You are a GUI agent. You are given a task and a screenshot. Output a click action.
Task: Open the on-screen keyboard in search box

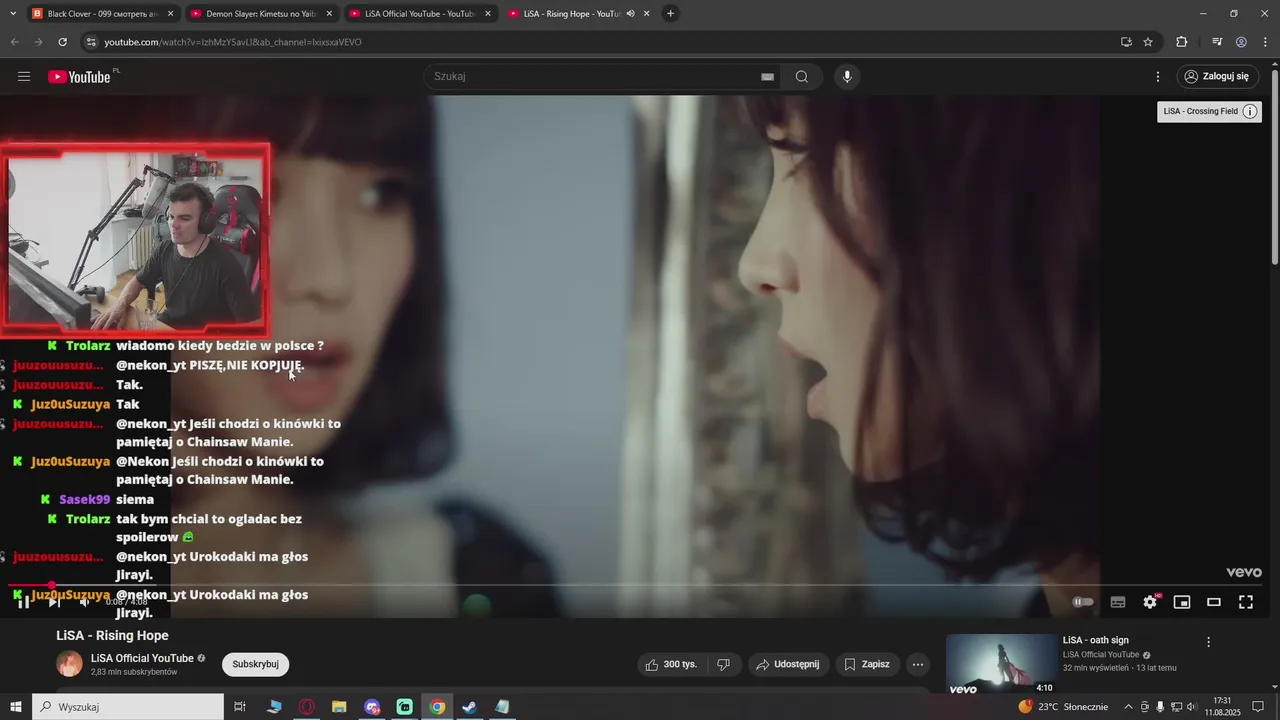pos(767,77)
